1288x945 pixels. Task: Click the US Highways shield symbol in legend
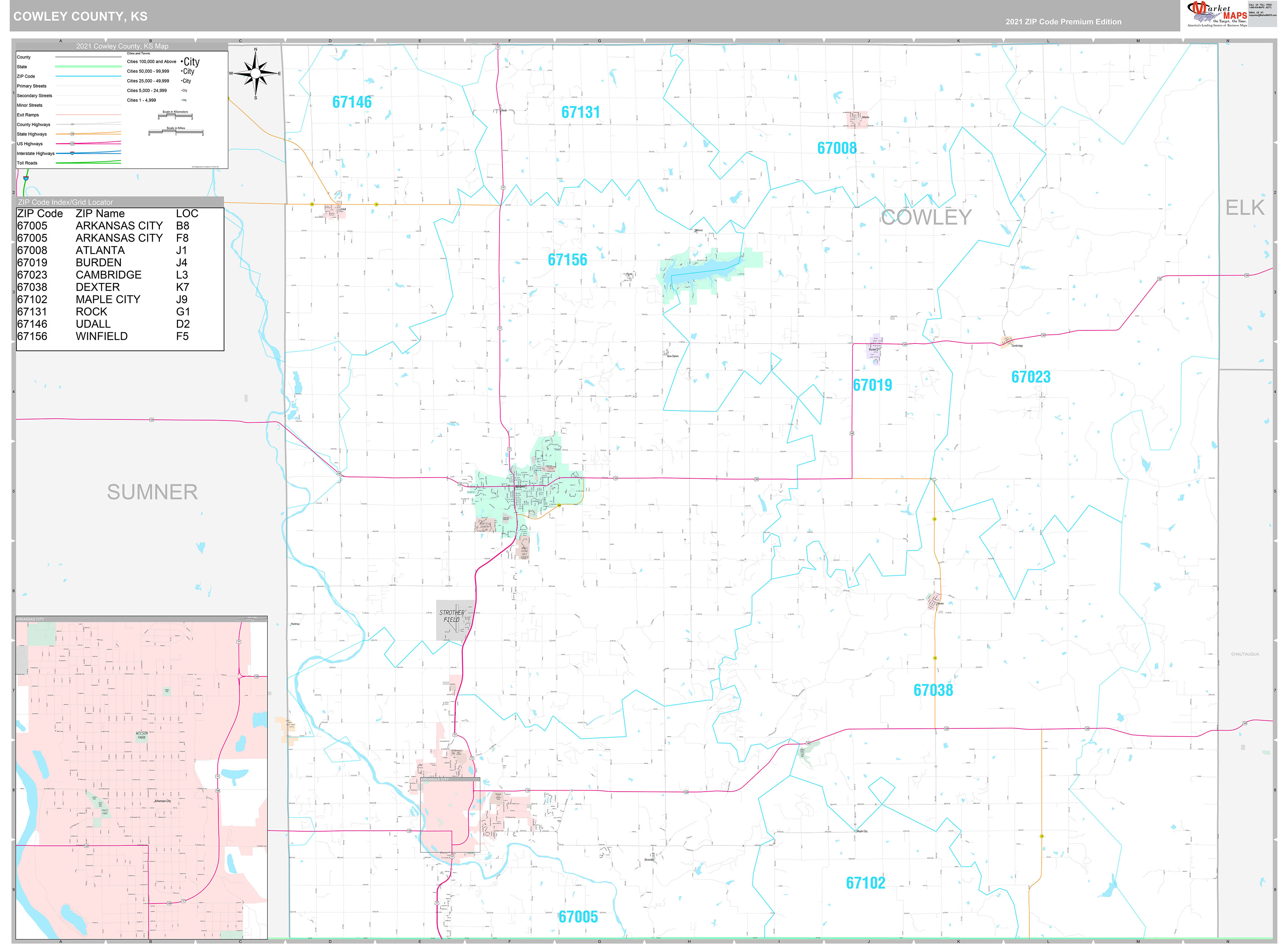73,144
